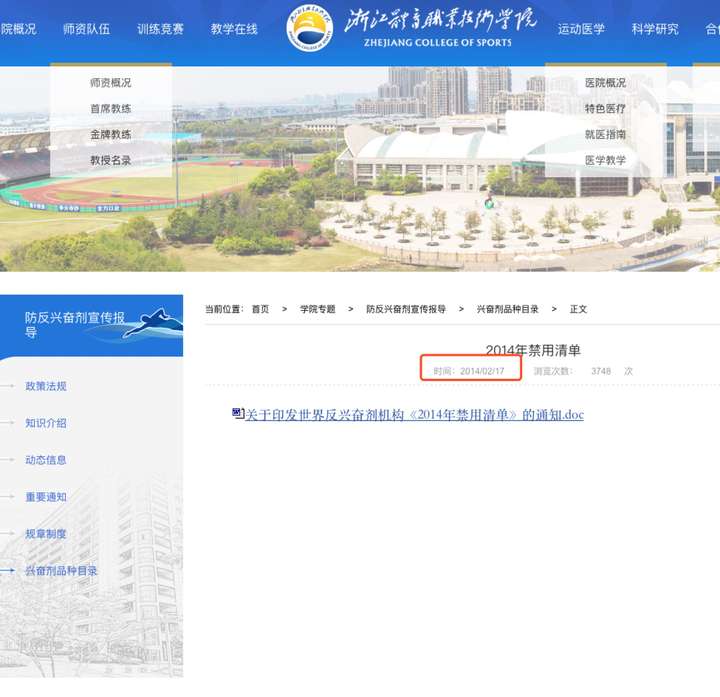720x697 pixels.
Task: Select 医院概况 in the dropdown
Action: [605, 83]
